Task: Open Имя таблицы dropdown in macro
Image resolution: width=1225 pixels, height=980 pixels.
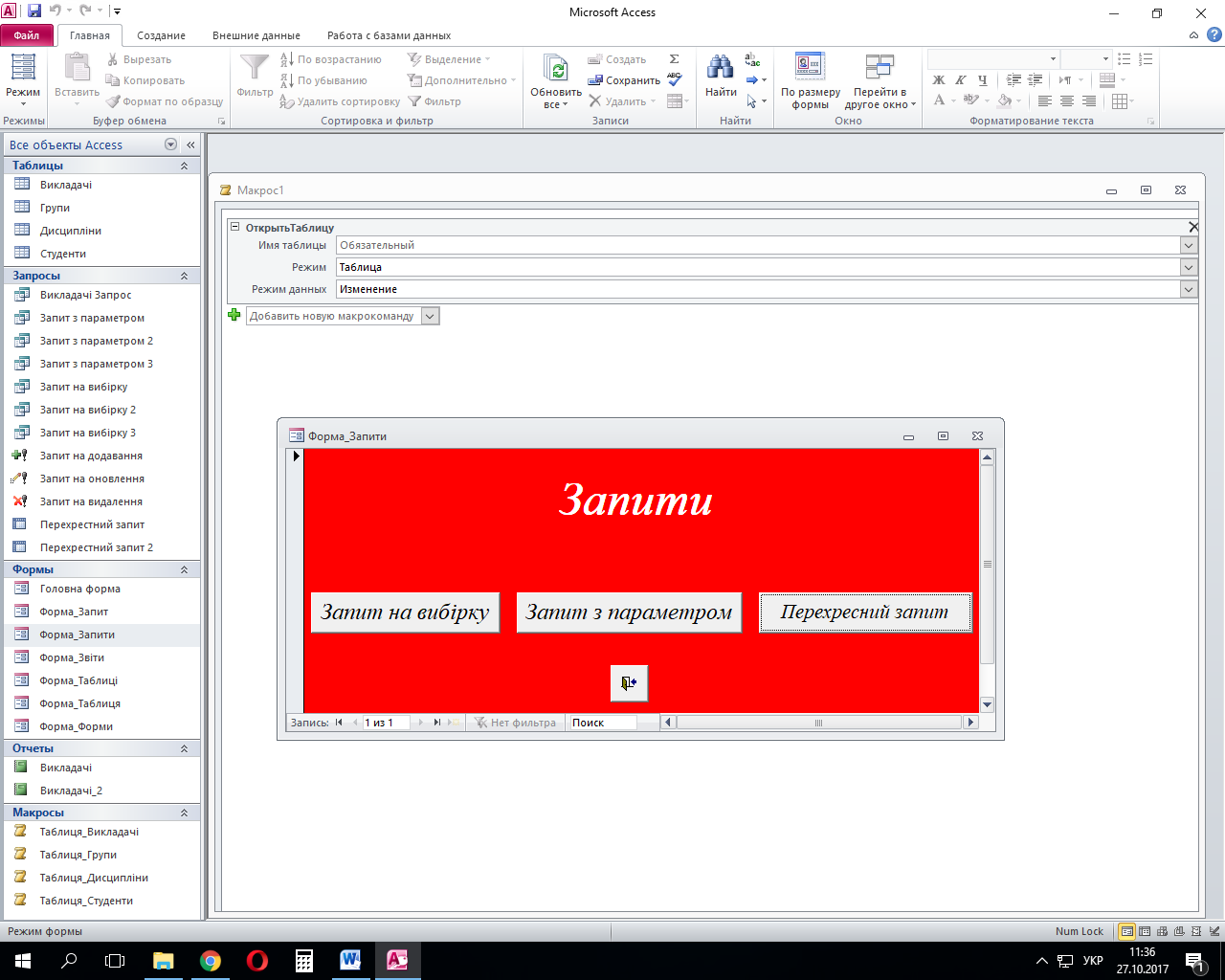Action: [x=1188, y=245]
